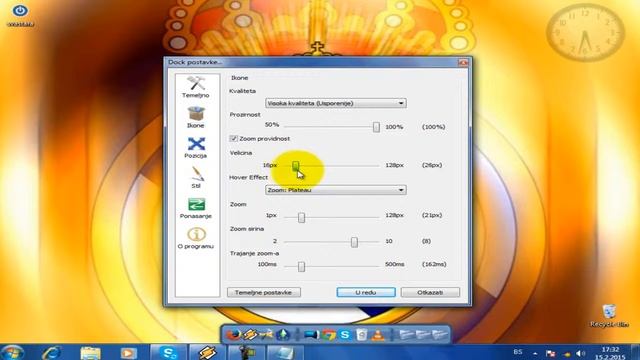Screen dimensions: 640x360
Task: Switch to Skype in the taskbar
Action: click(x=168, y=353)
